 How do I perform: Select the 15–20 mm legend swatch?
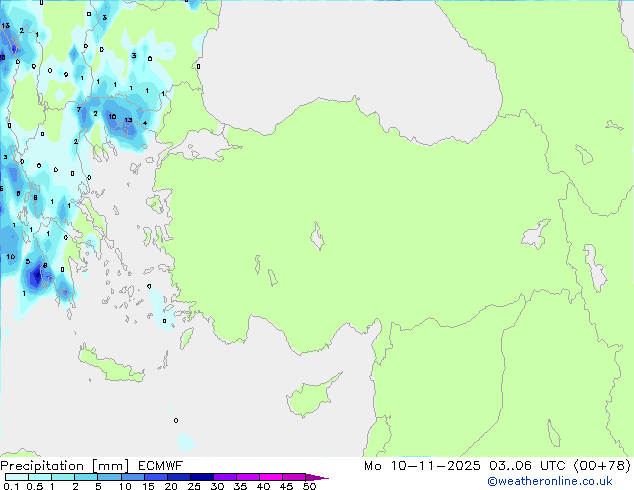click(x=155, y=477)
